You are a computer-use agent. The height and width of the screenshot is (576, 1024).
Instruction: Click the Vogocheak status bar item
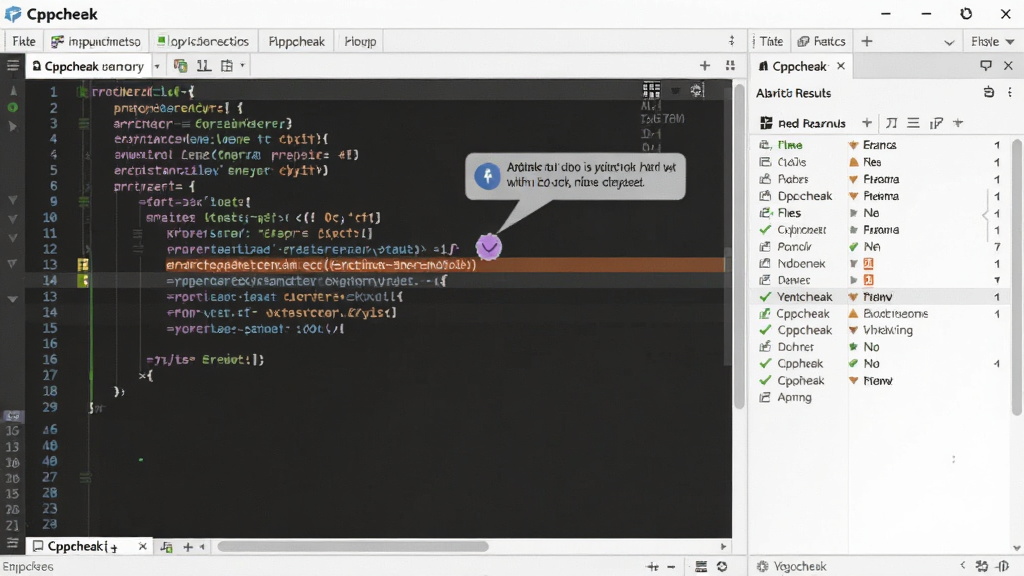tap(791, 566)
